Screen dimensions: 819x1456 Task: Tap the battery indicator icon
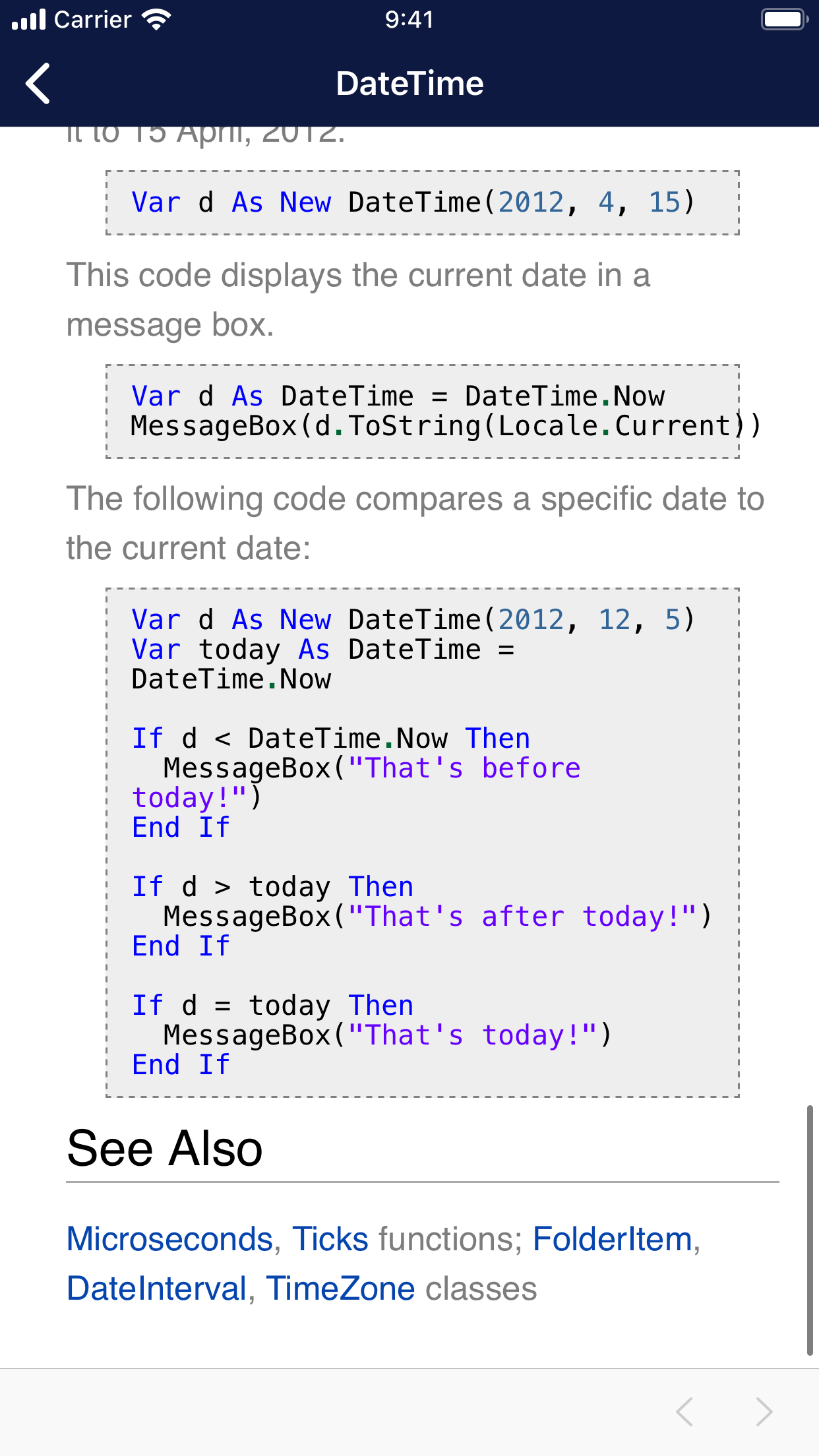coord(783,20)
